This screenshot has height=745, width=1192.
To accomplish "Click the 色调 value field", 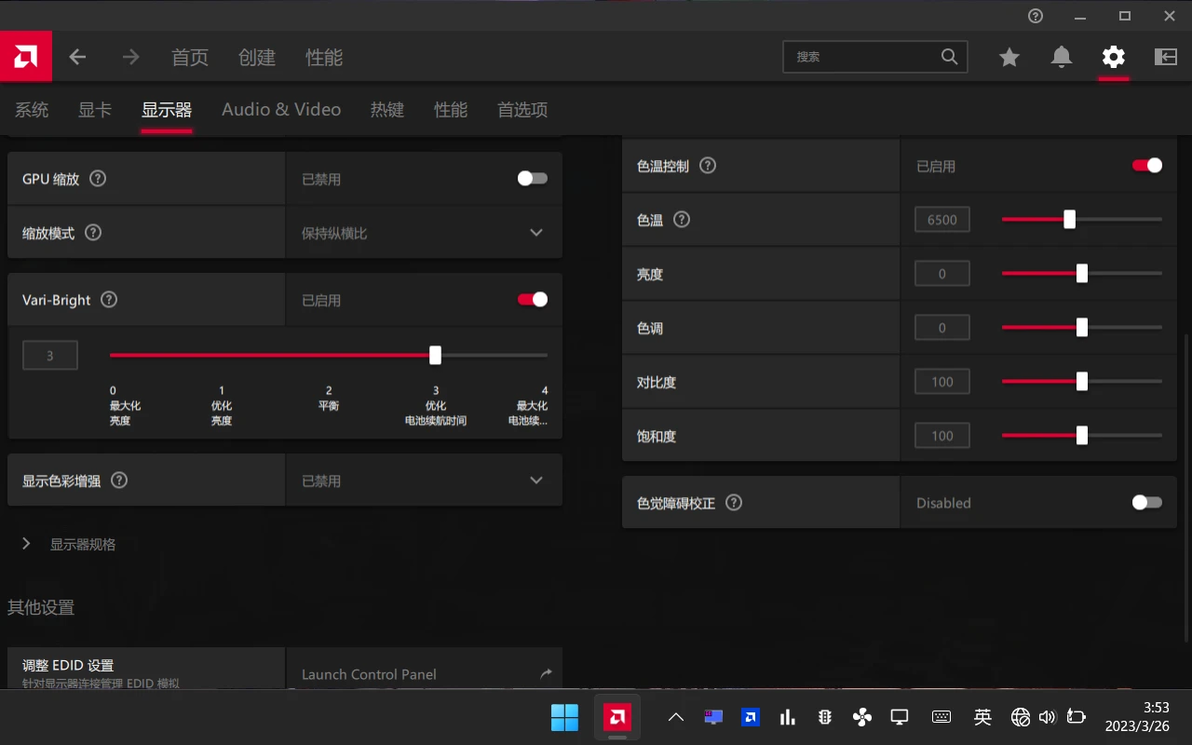I will point(942,328).
